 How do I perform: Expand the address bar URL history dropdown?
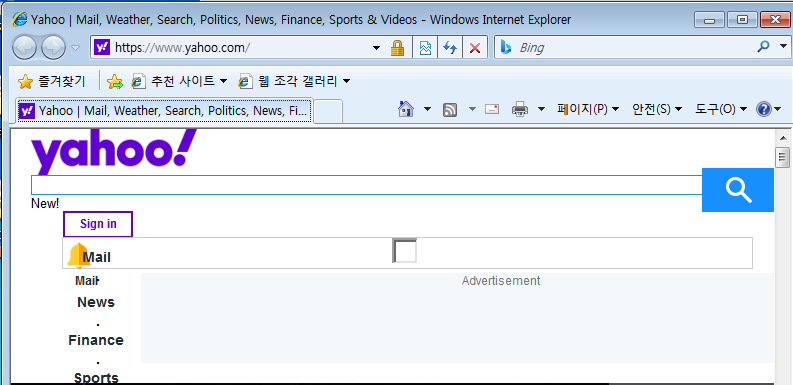click(x=376, y=48)
